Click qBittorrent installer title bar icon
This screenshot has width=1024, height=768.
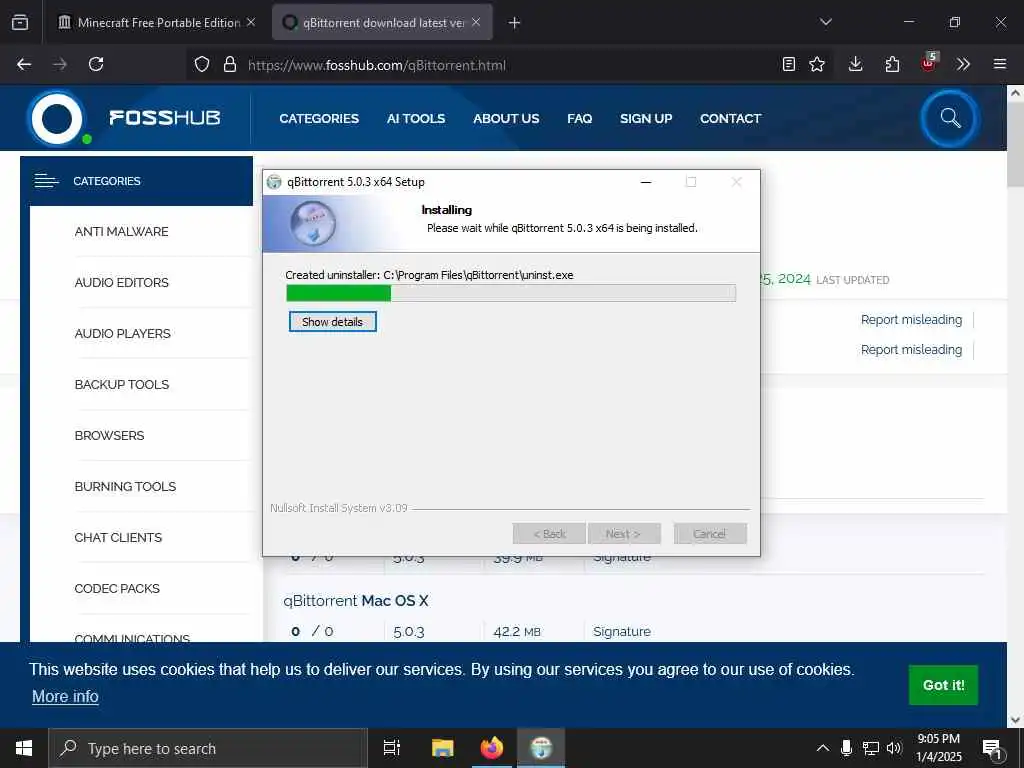[x=274, y=182]
